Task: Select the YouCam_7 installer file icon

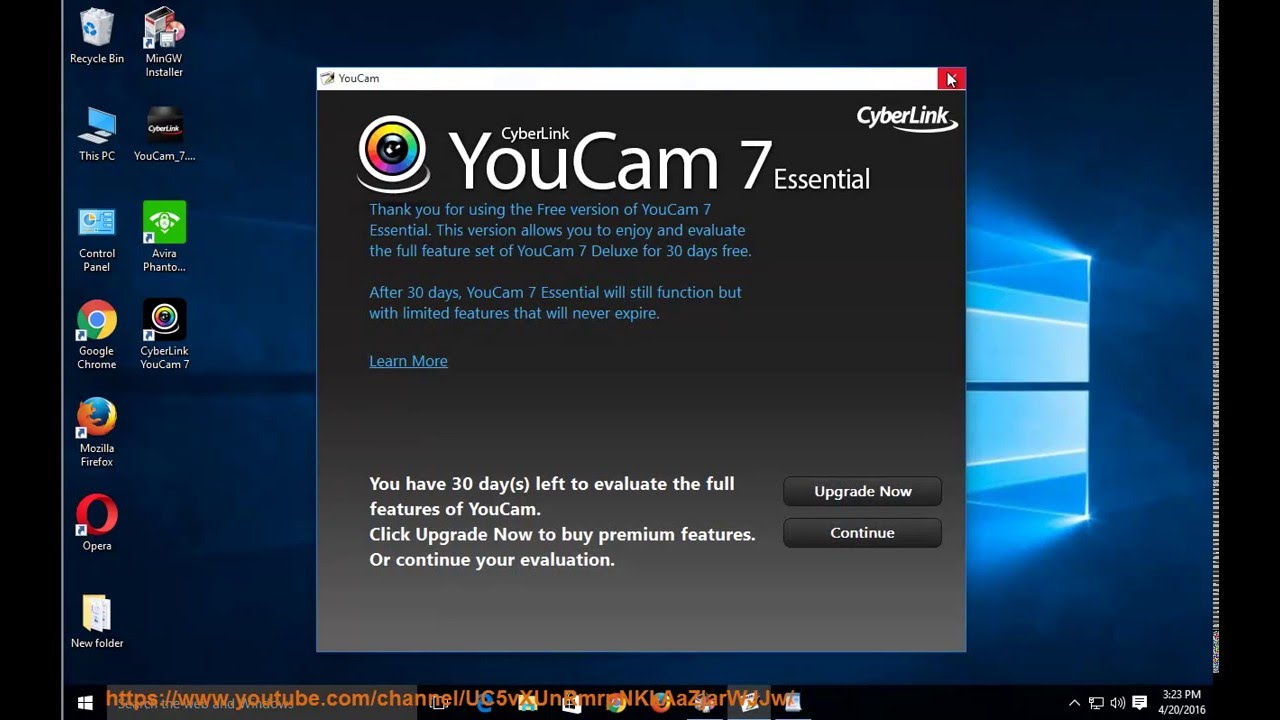Action: coord(164,134)
